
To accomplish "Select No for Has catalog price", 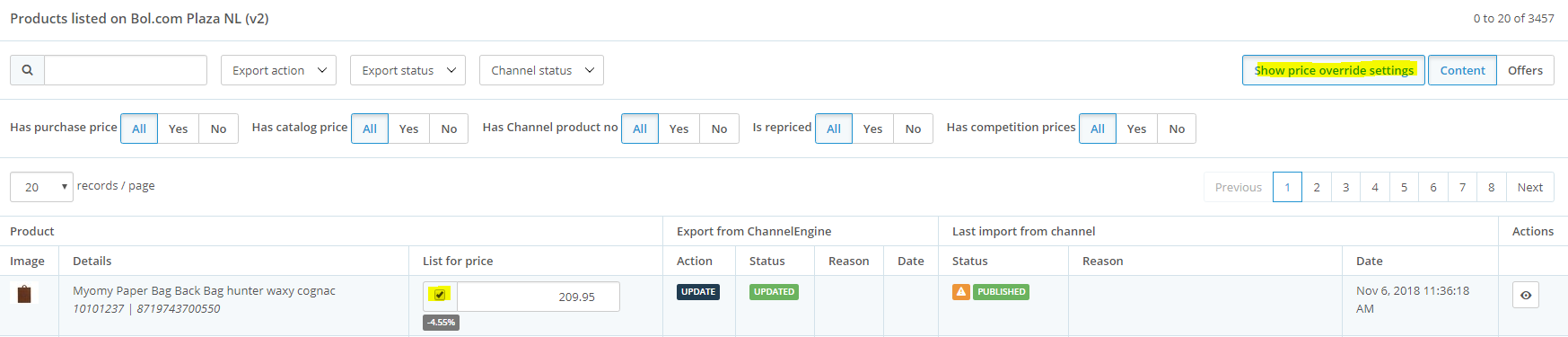I will [449, 129].
